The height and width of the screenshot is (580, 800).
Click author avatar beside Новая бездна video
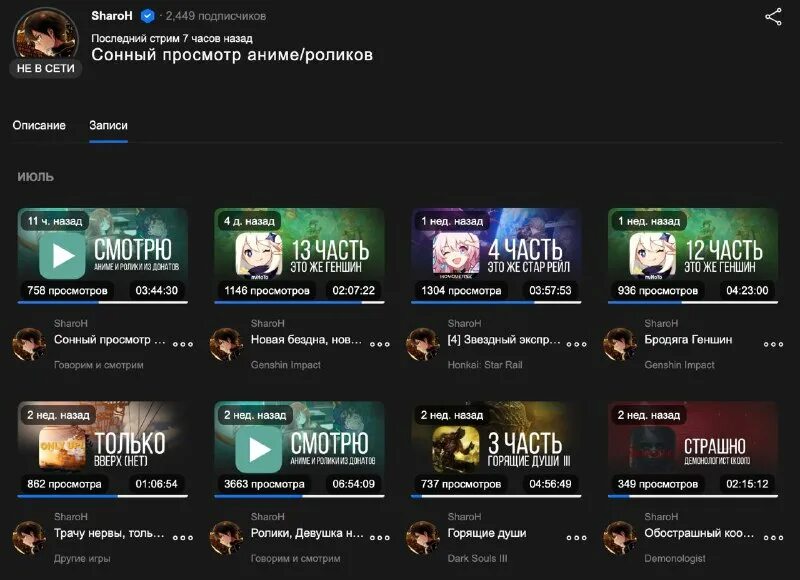(226, 344)
